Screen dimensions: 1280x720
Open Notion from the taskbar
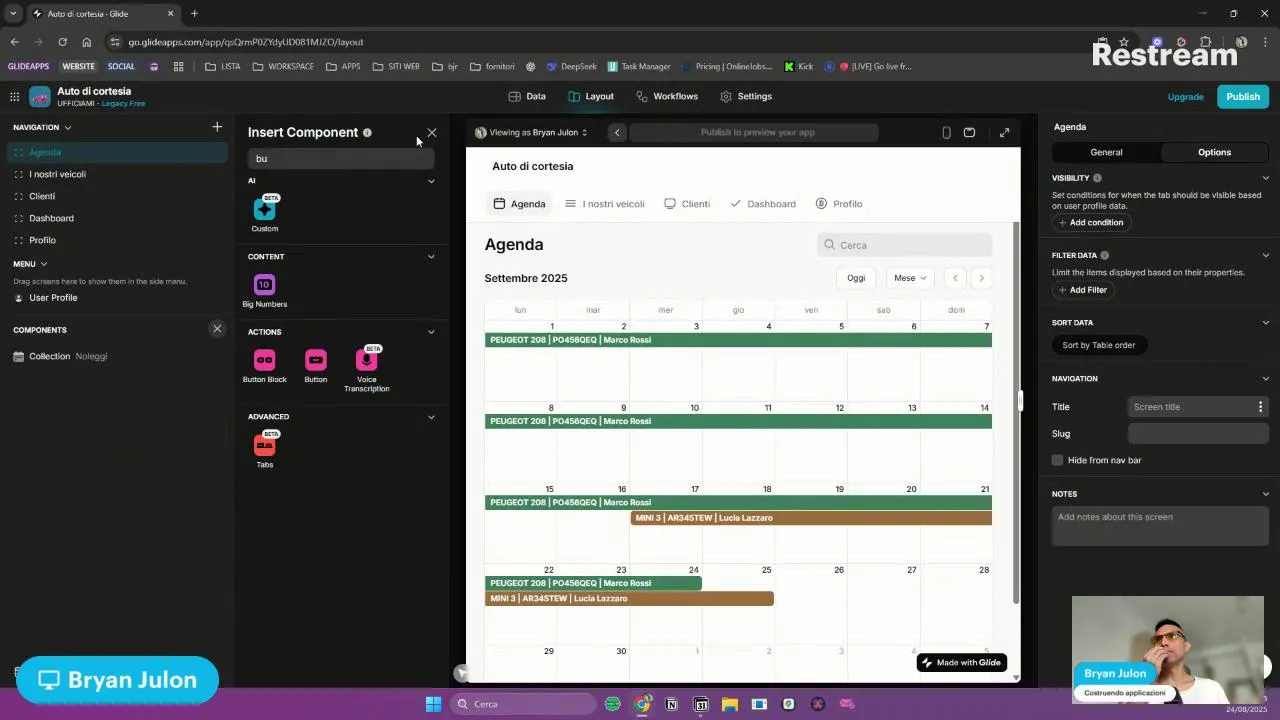click(671, 704)
